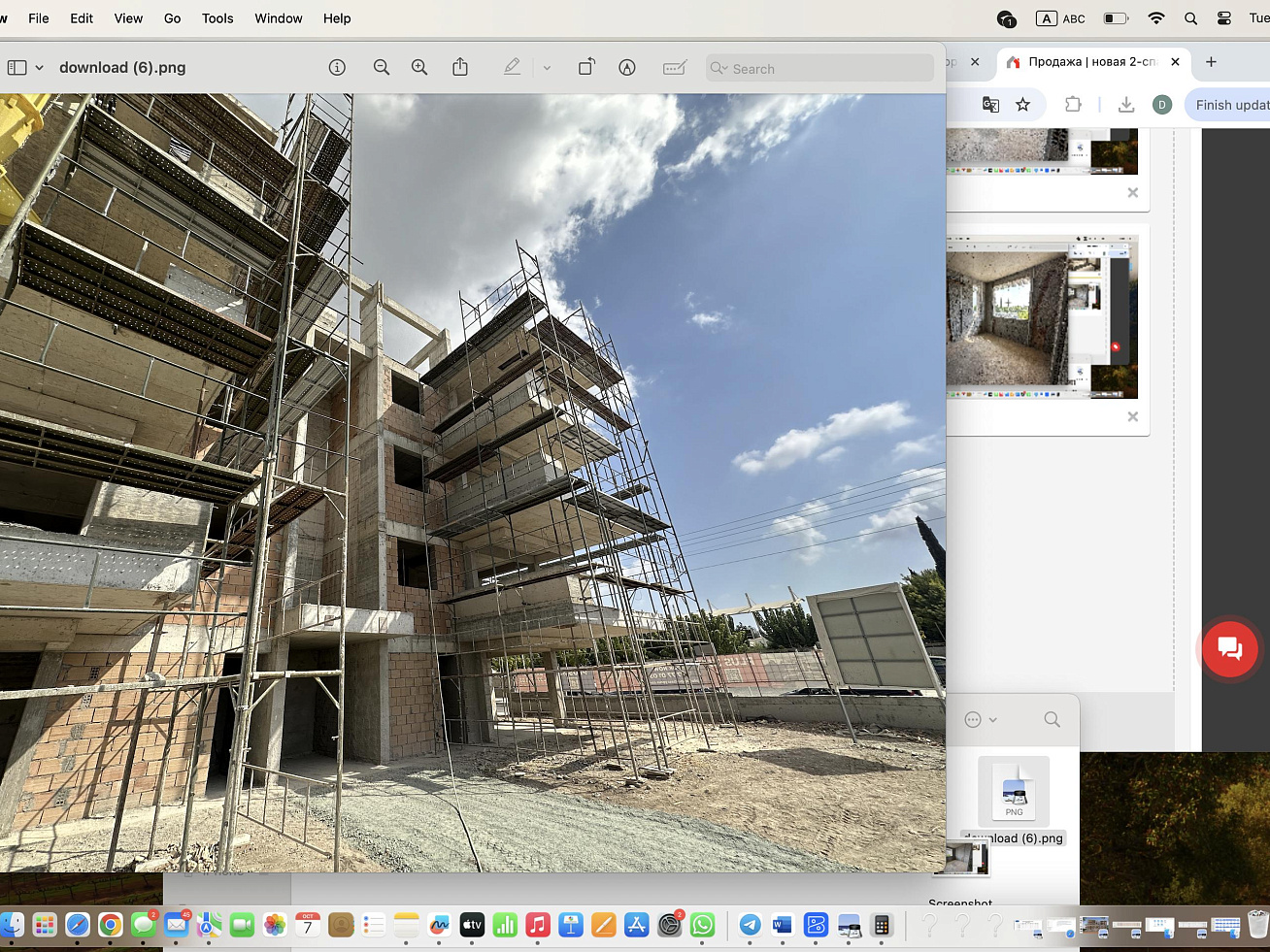The width and height of the screenshot is (1270, 952).
Task: Click the image info inspector icon
Action: tap(337, 68)
